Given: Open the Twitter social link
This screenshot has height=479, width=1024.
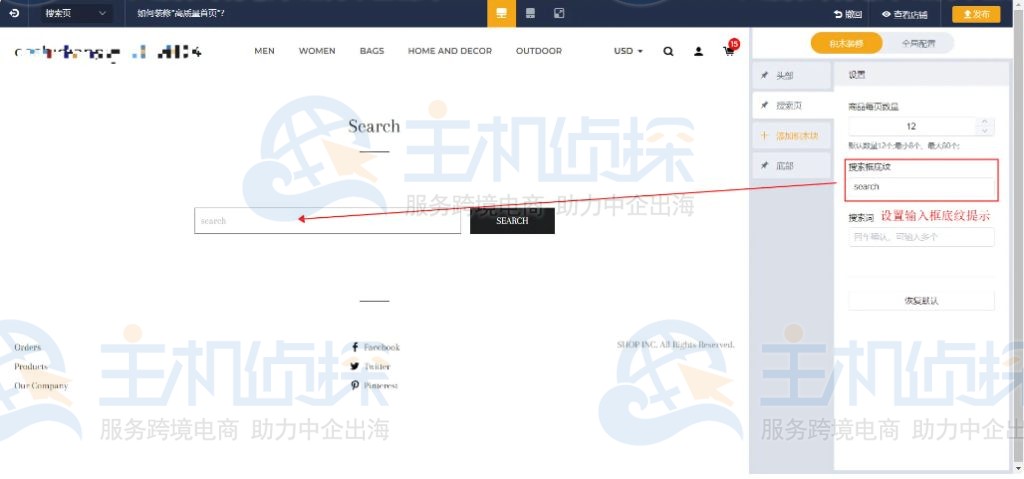Looking at the screenshot, I should 377,367.
